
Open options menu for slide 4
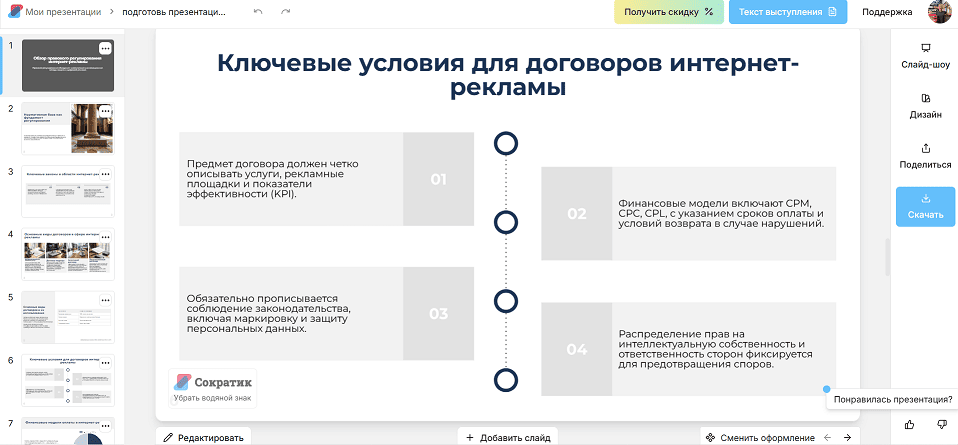pos(105,237)
